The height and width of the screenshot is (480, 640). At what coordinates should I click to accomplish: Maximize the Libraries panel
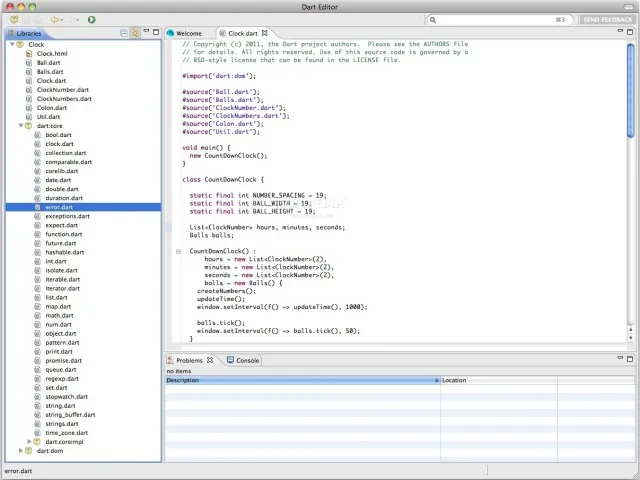156,32
